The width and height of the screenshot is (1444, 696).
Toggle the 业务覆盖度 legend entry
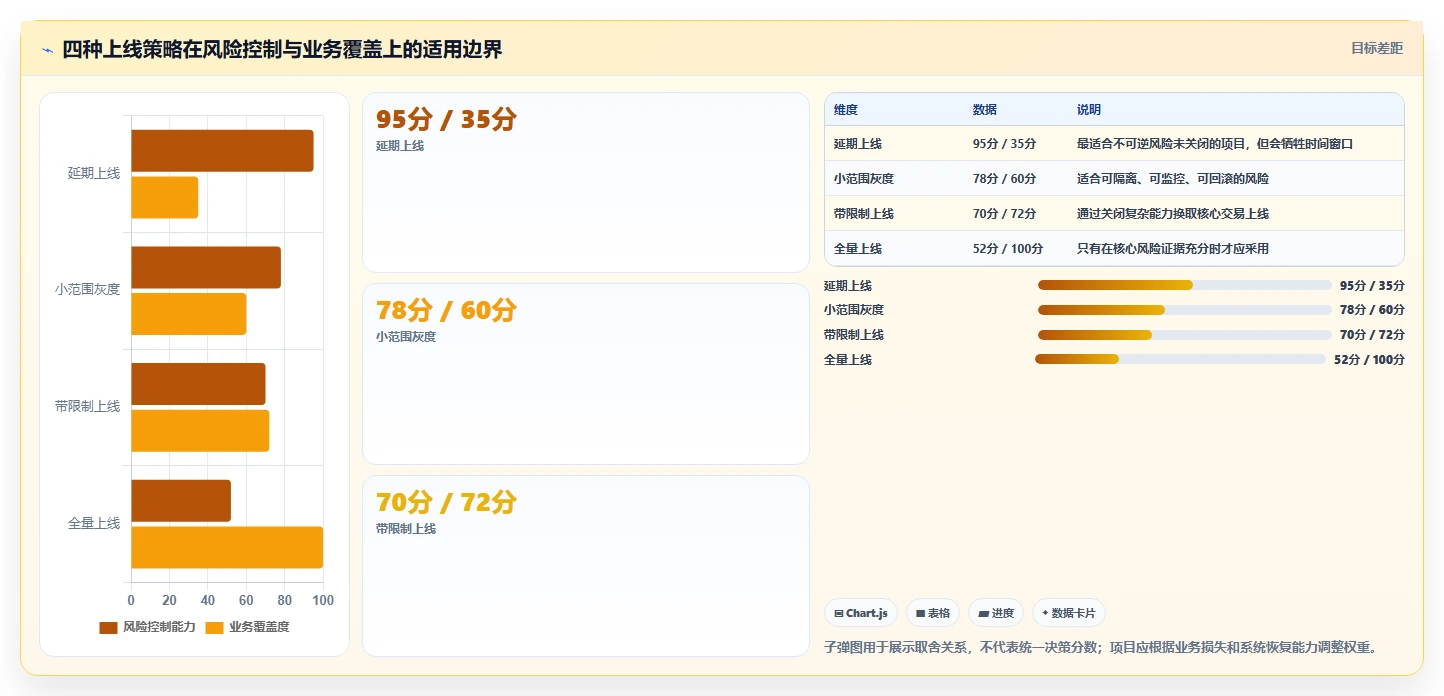pyautogui.click(x=247, y=627)
